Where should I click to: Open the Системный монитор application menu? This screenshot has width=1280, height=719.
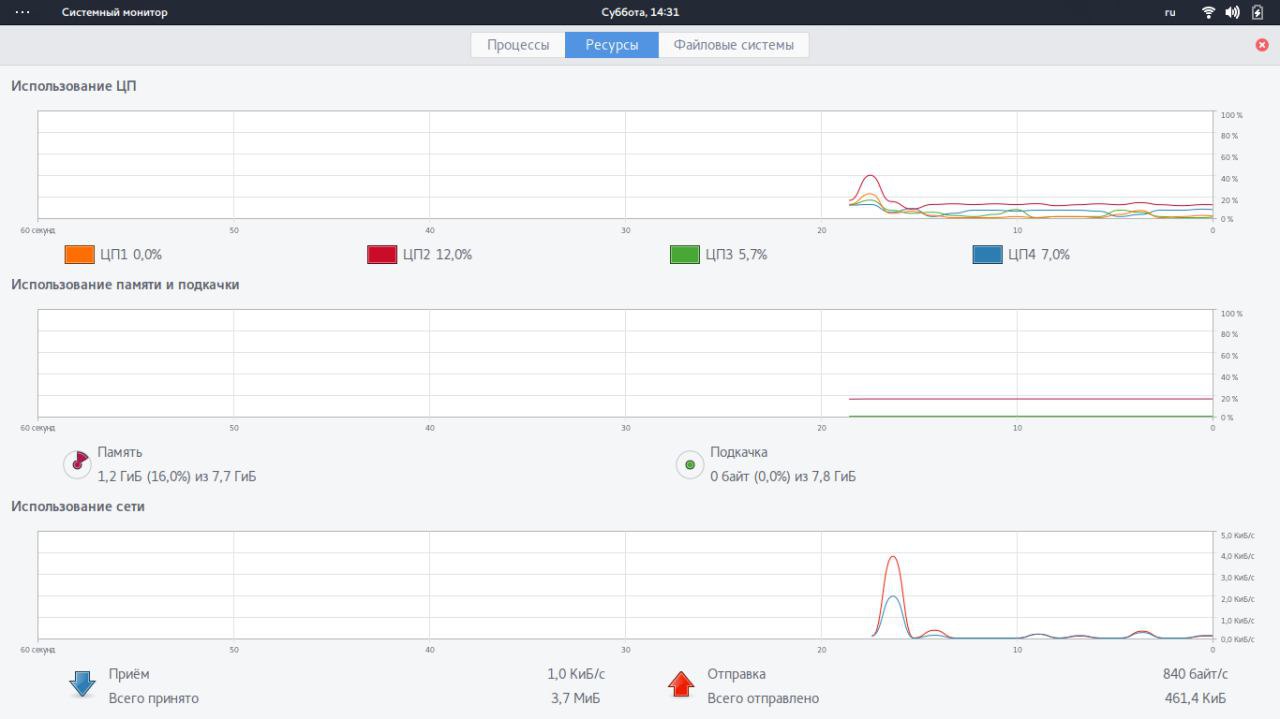[x=115, y=12]
